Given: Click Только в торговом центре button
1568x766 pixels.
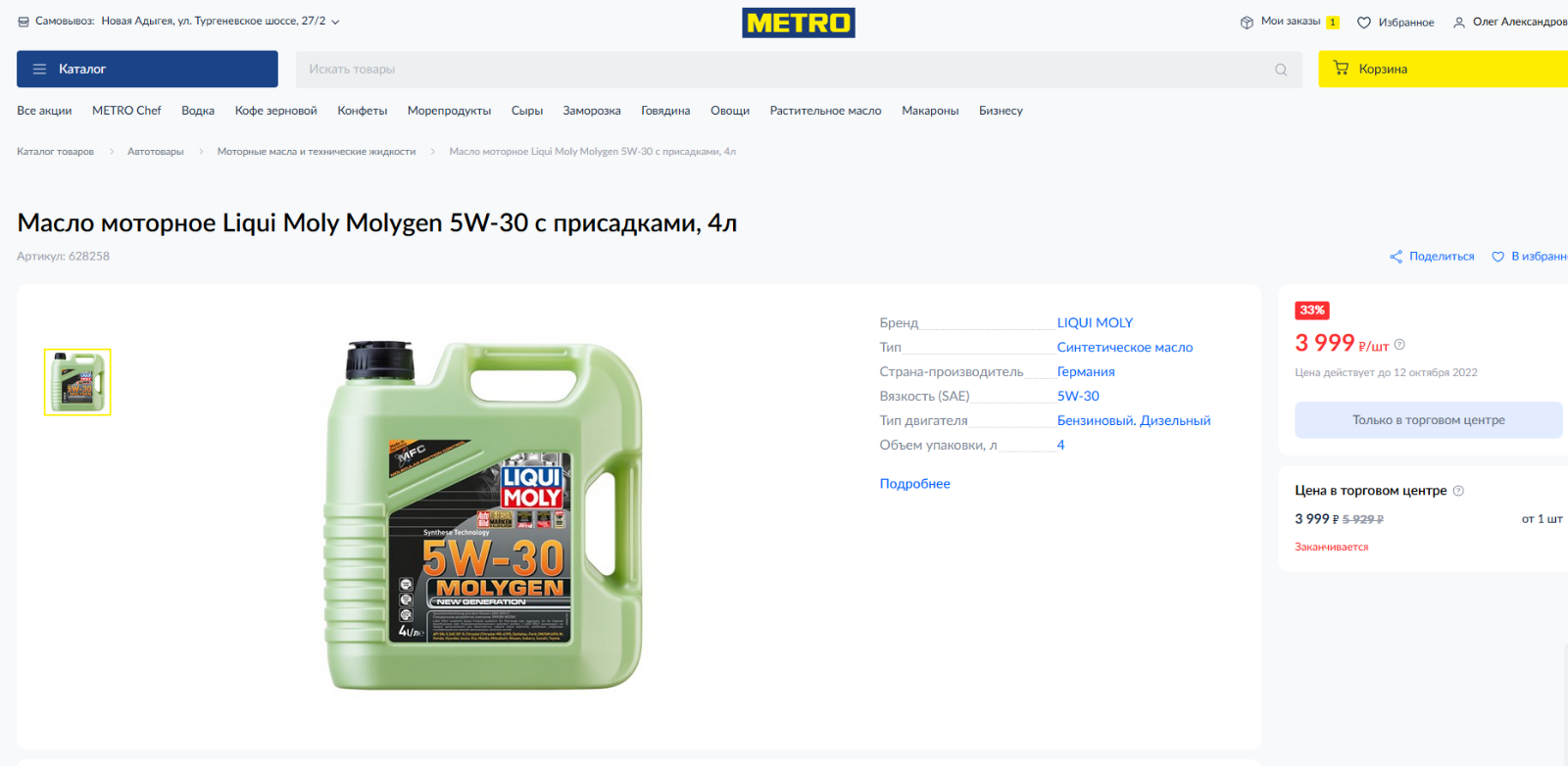Looking at the screenshot, I should coord(1428,420).
